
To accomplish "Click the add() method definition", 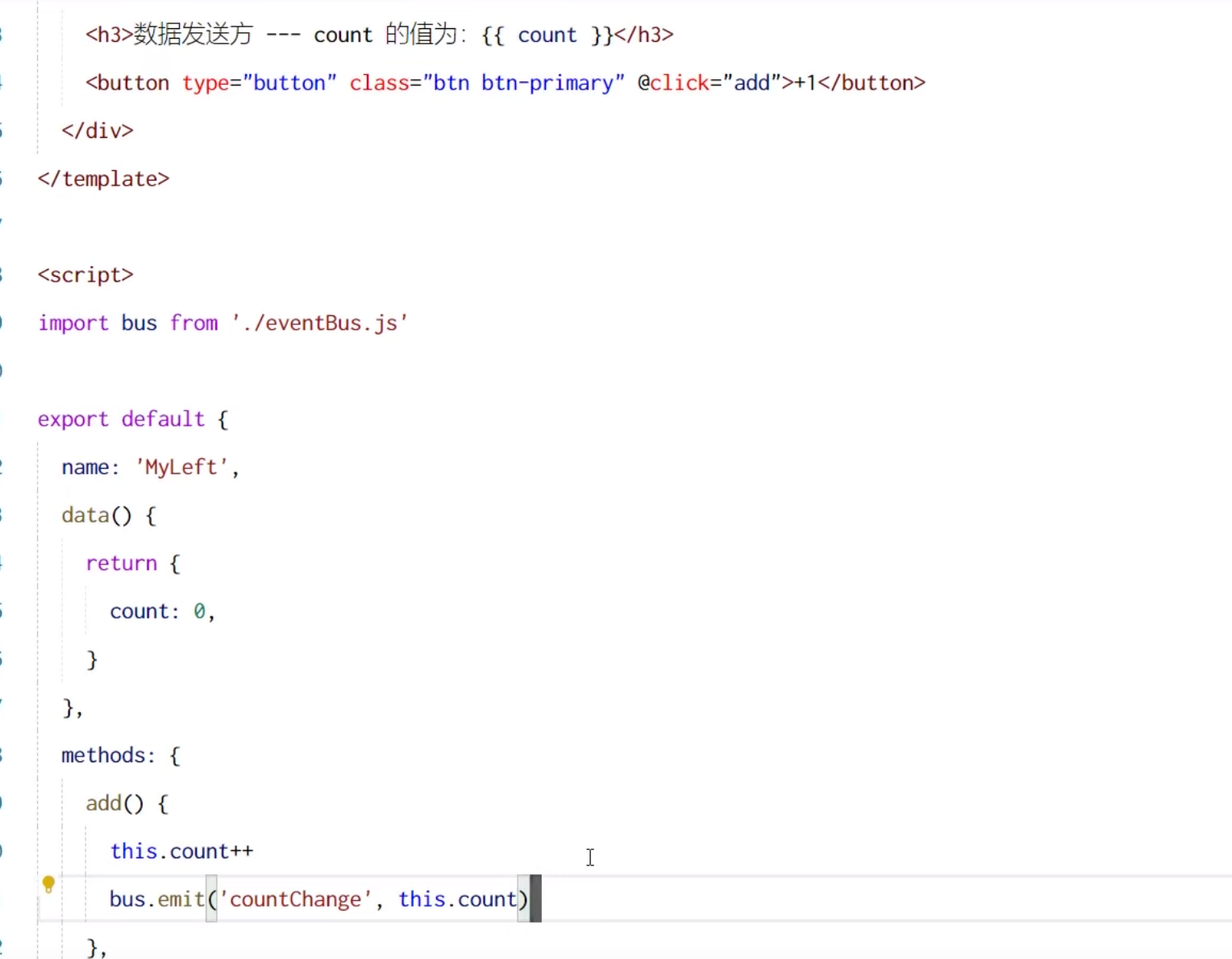I will click(127, 803).
